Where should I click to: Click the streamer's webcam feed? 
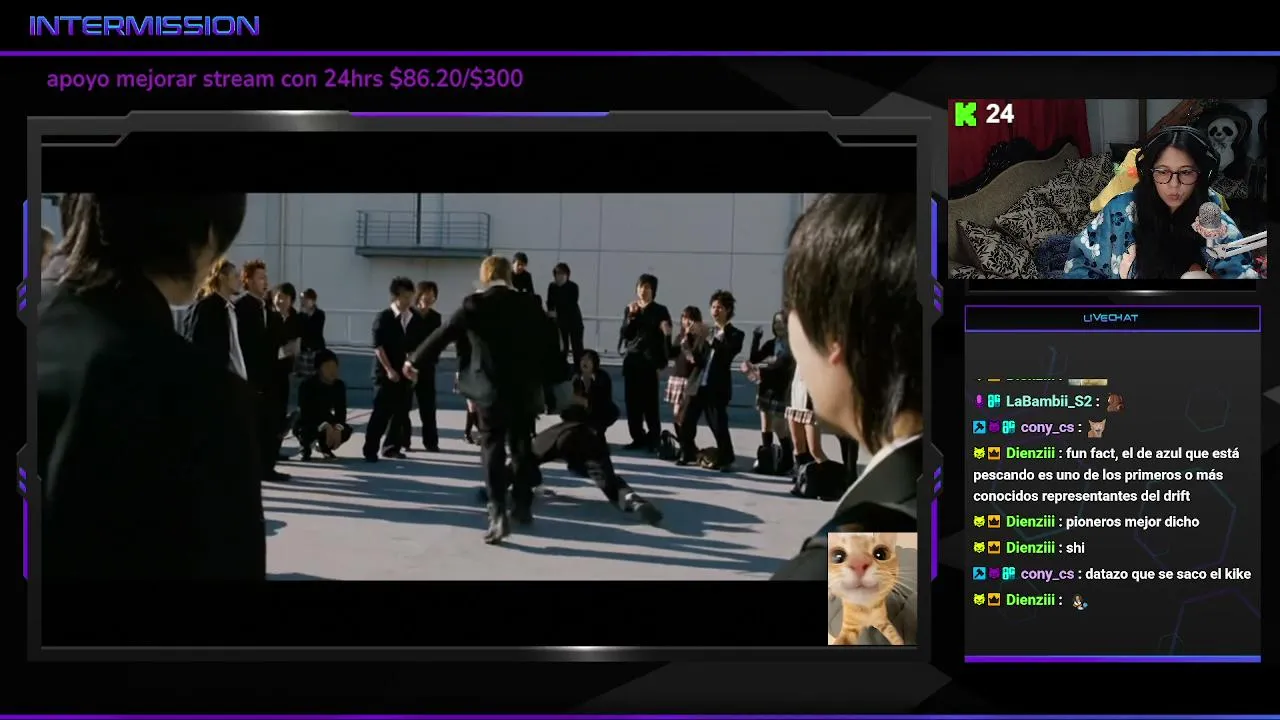point(1107,188)
